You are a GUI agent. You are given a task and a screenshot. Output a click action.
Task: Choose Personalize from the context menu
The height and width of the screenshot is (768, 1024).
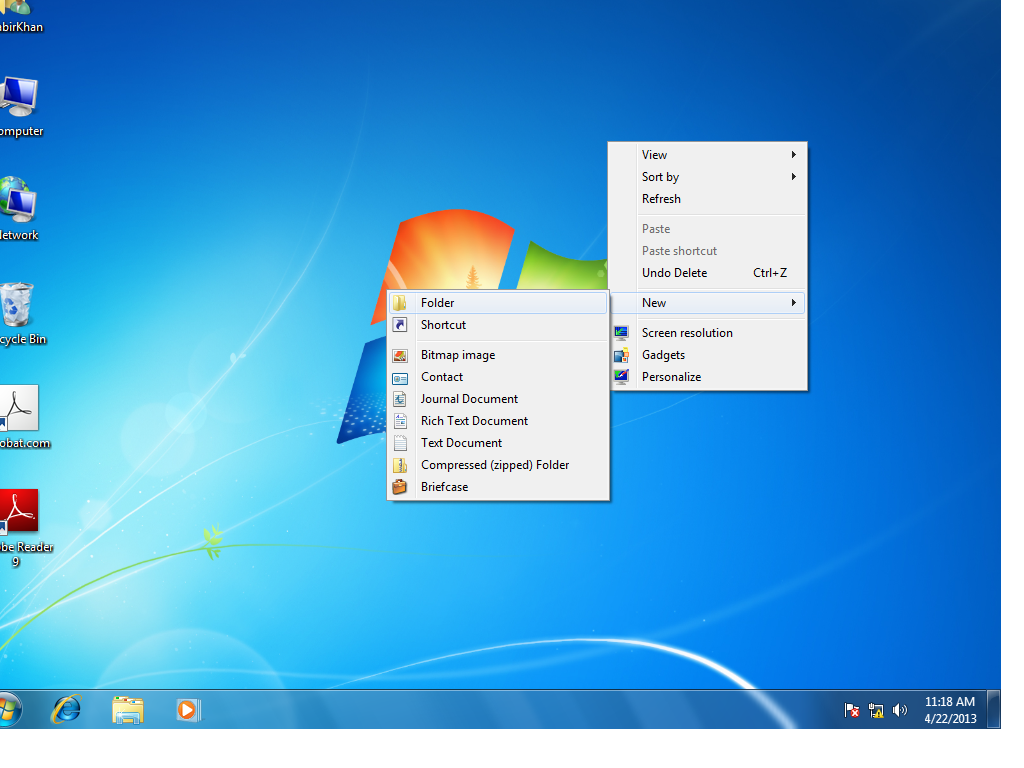[708, 377]
